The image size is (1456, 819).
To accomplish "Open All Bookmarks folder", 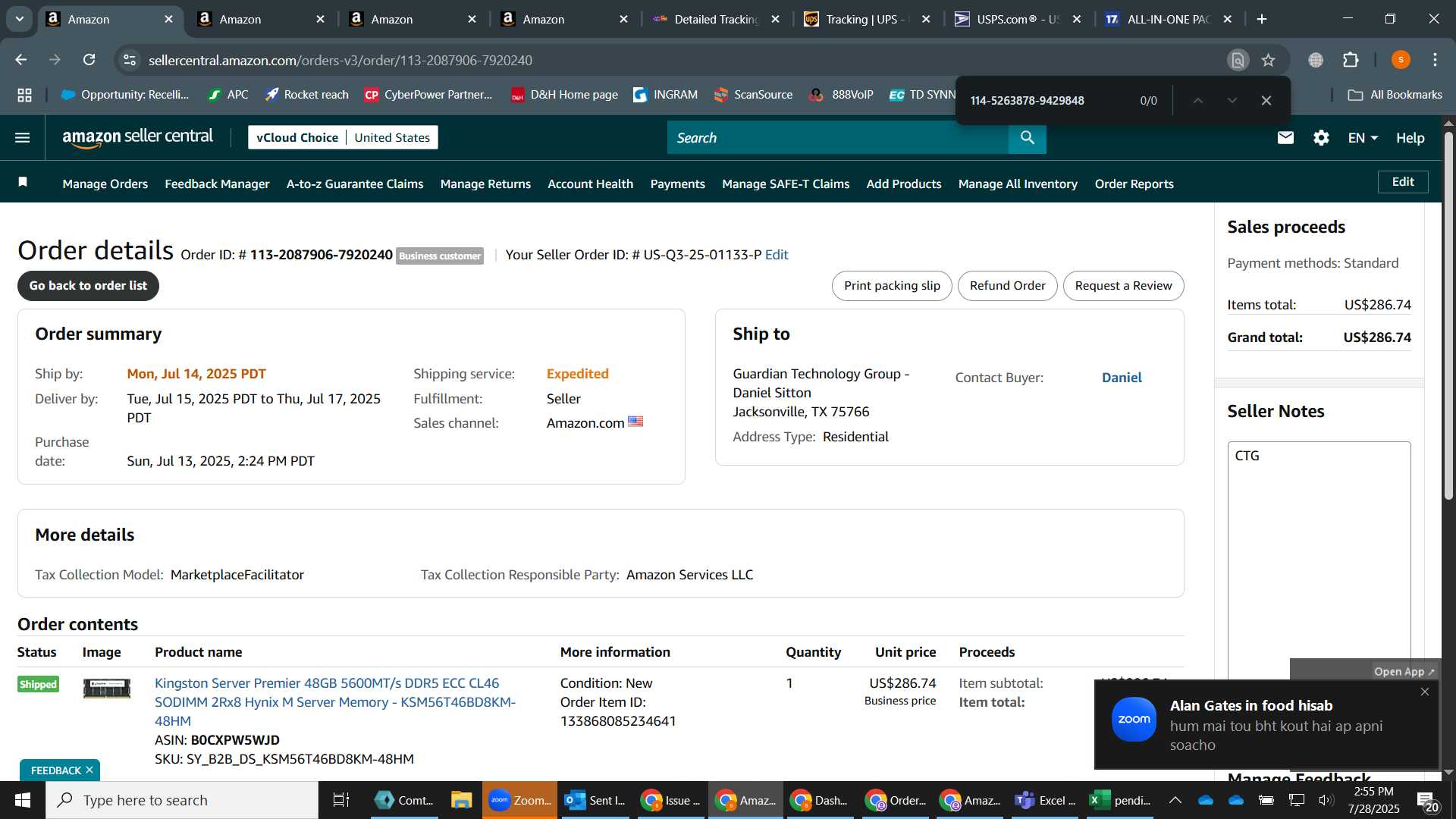I will click(x=1395, y=95).
